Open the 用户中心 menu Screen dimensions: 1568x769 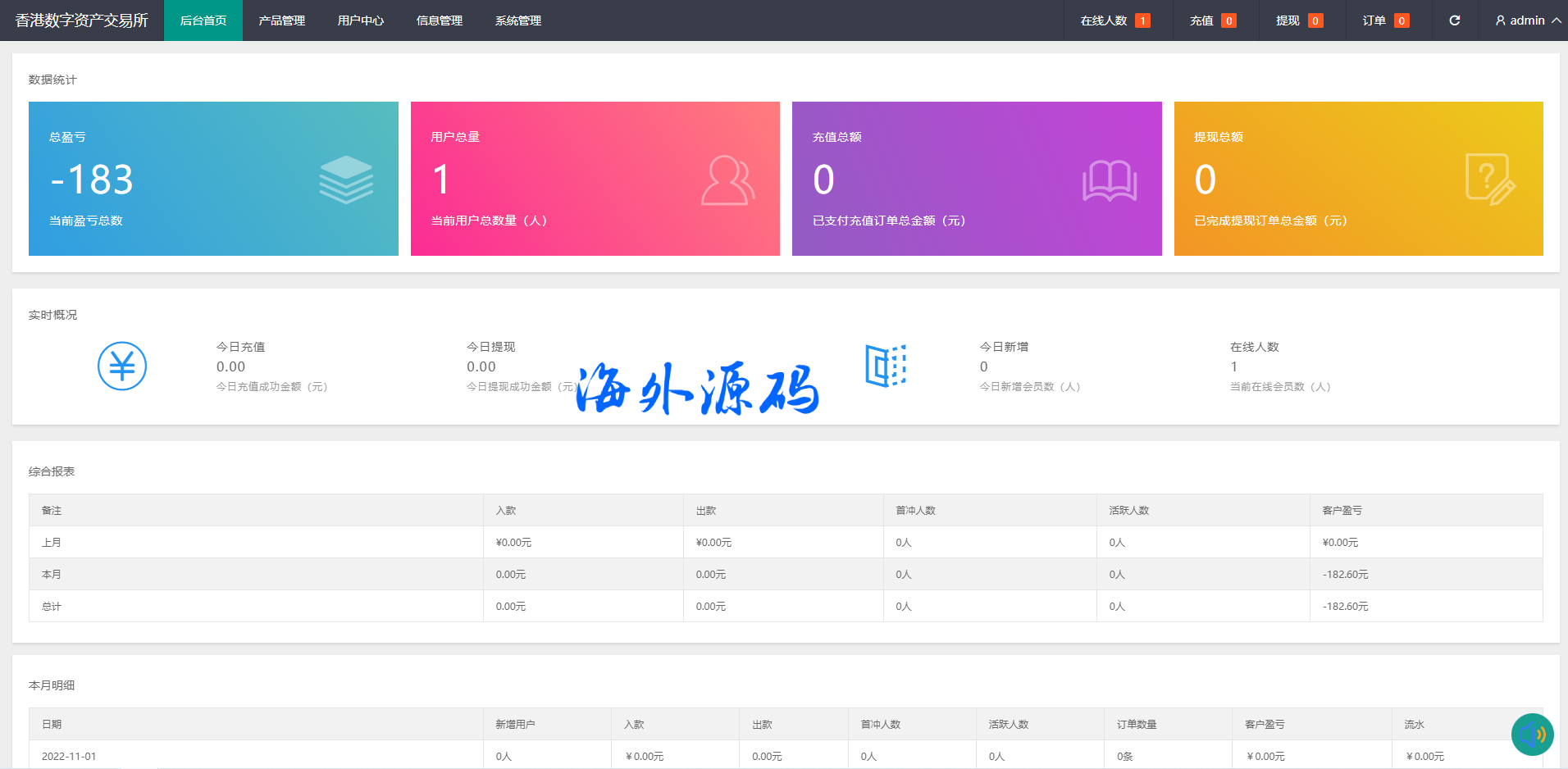(x=360, y=20)
